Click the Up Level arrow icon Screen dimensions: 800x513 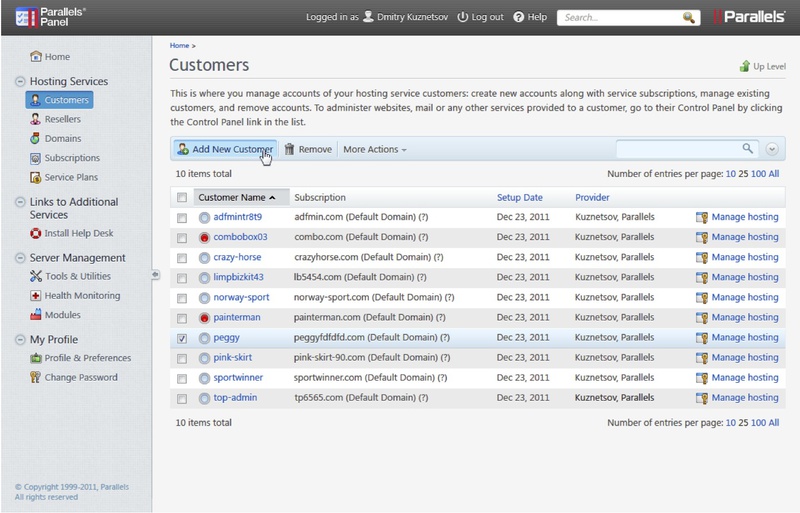click(x=744, y=66)
